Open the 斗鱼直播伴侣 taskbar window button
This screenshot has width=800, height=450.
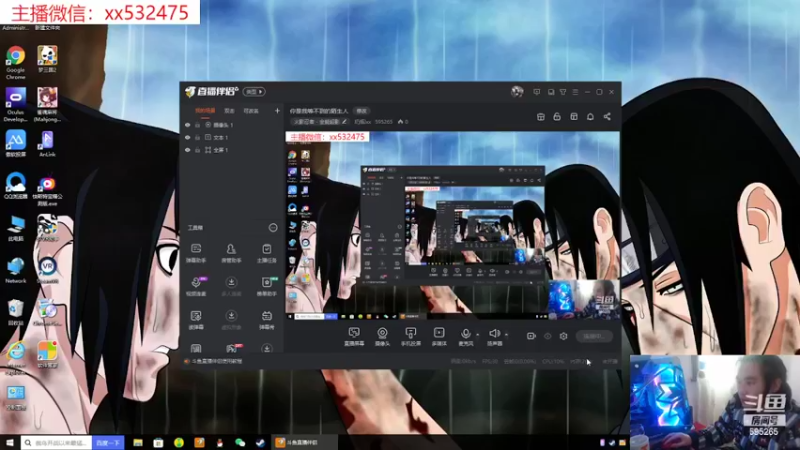click(304, 442)
